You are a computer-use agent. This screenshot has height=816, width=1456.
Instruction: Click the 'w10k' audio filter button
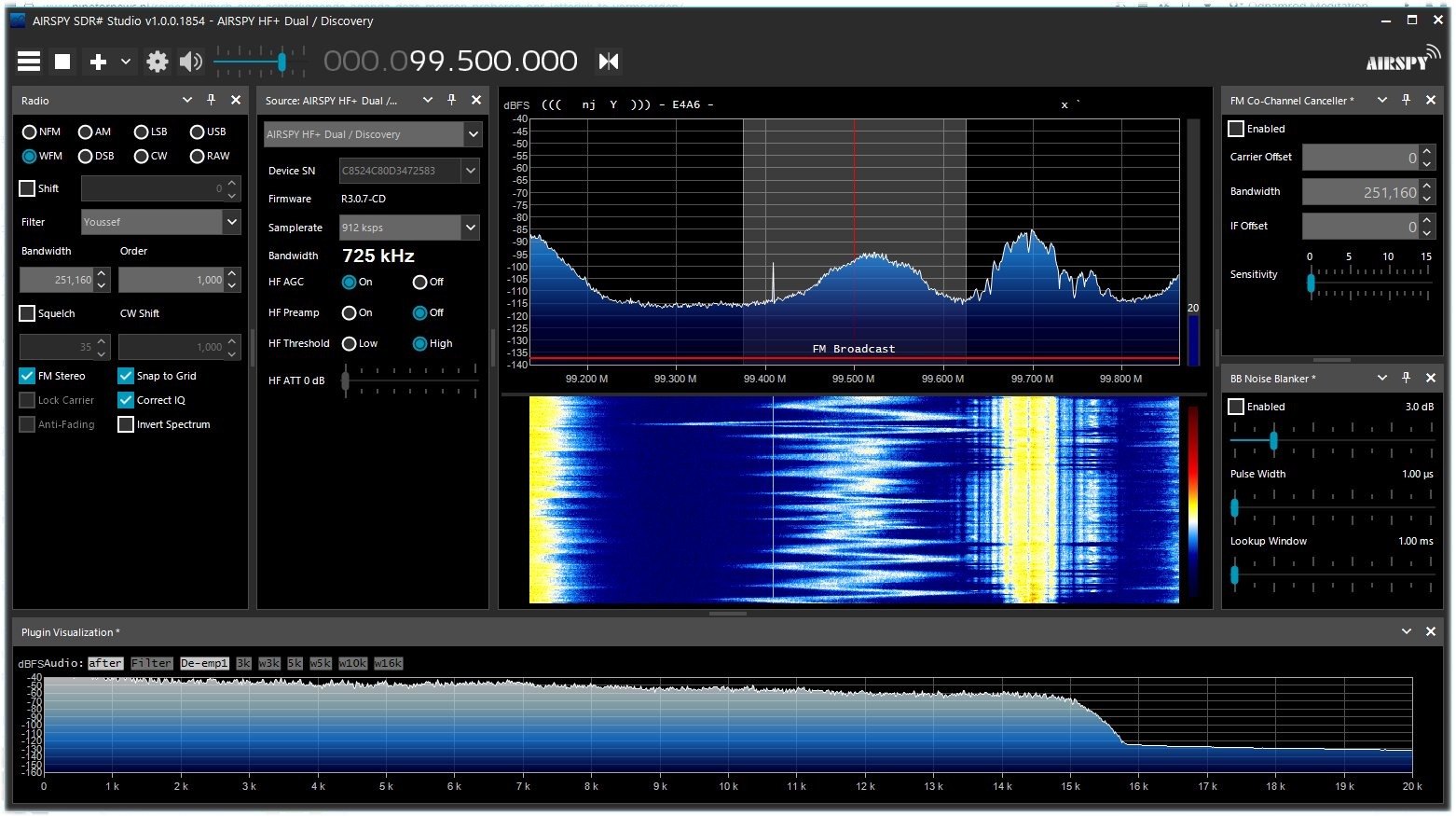coord(352,663)
